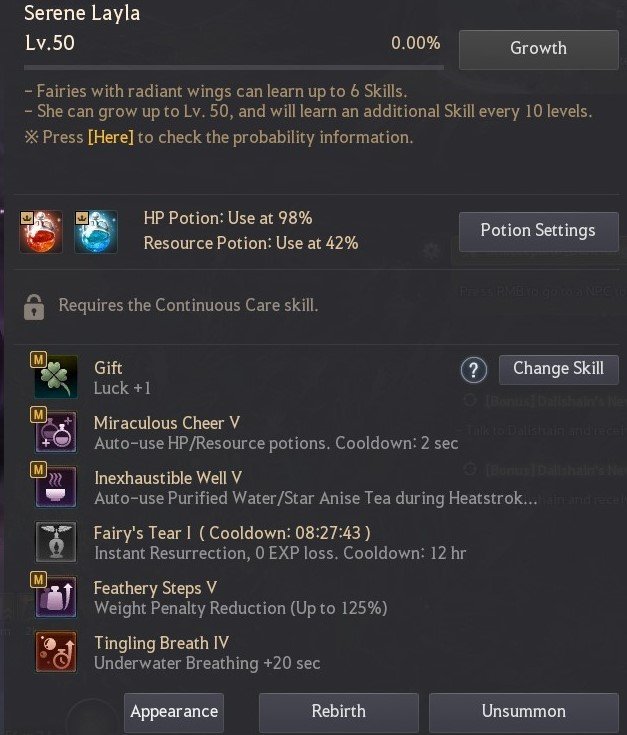The image size is (627, 735).
Task: Unsummon the fairy Serene Layla
Action: pyautogui.click(x=524, y=712)
